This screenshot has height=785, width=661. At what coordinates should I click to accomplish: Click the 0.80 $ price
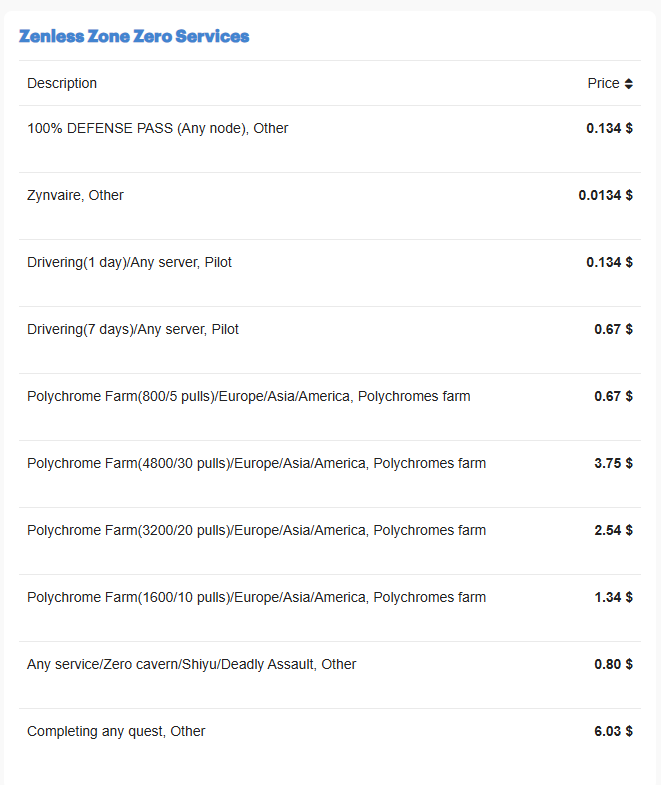coord(613,665)
